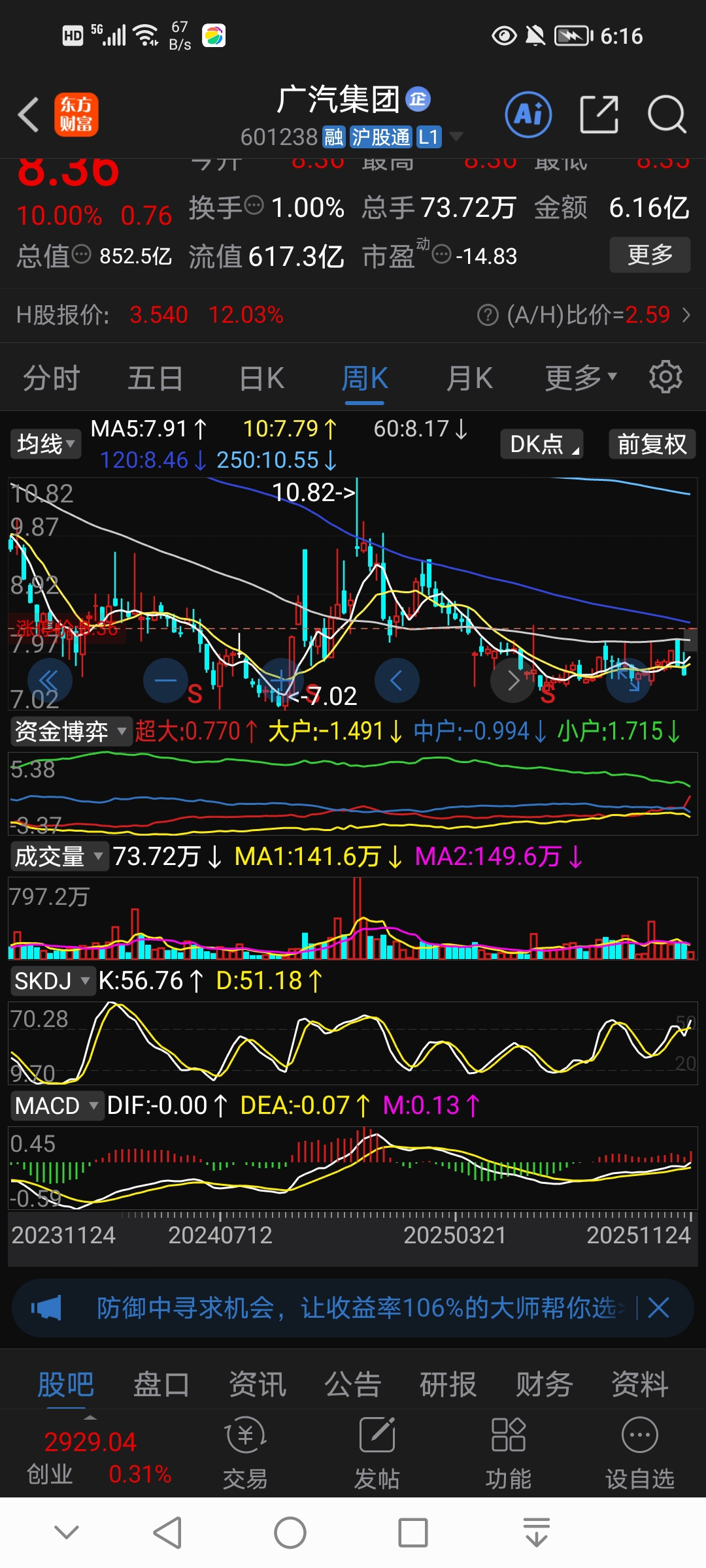Open the 资料 profile tab

click(x=639, y=1384)
